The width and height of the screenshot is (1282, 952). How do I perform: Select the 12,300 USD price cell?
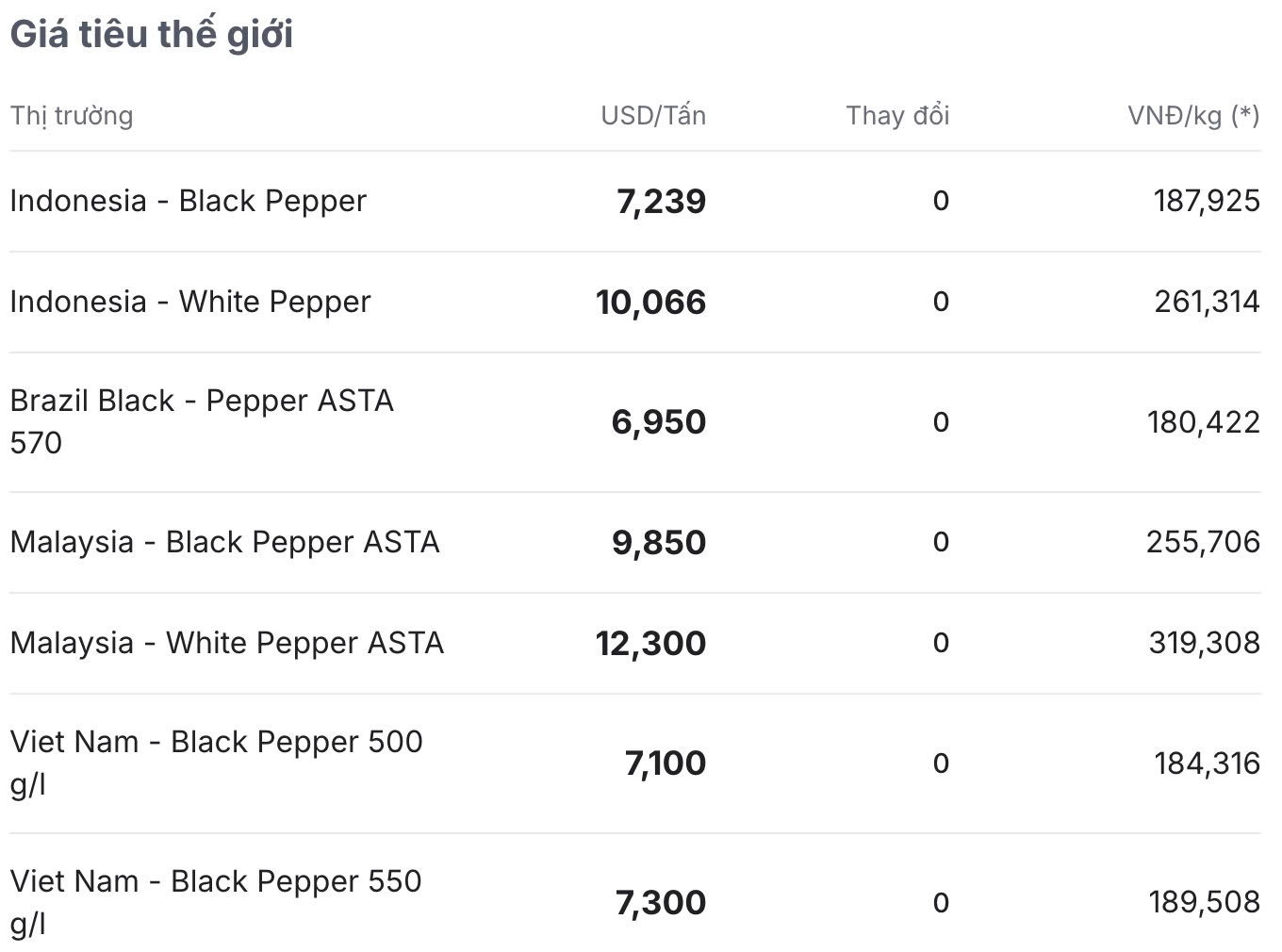(x=650, y=643)
